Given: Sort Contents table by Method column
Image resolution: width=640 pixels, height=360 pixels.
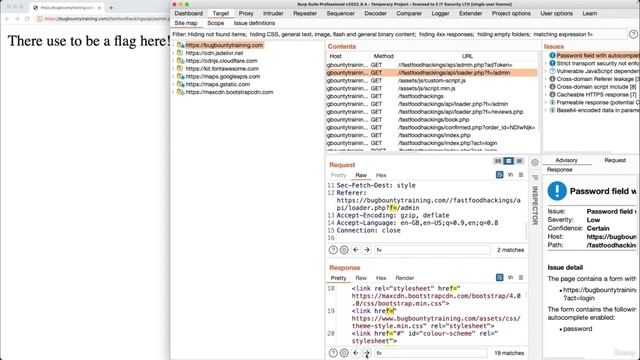Looking at the screenshot, I should point(383,56).
